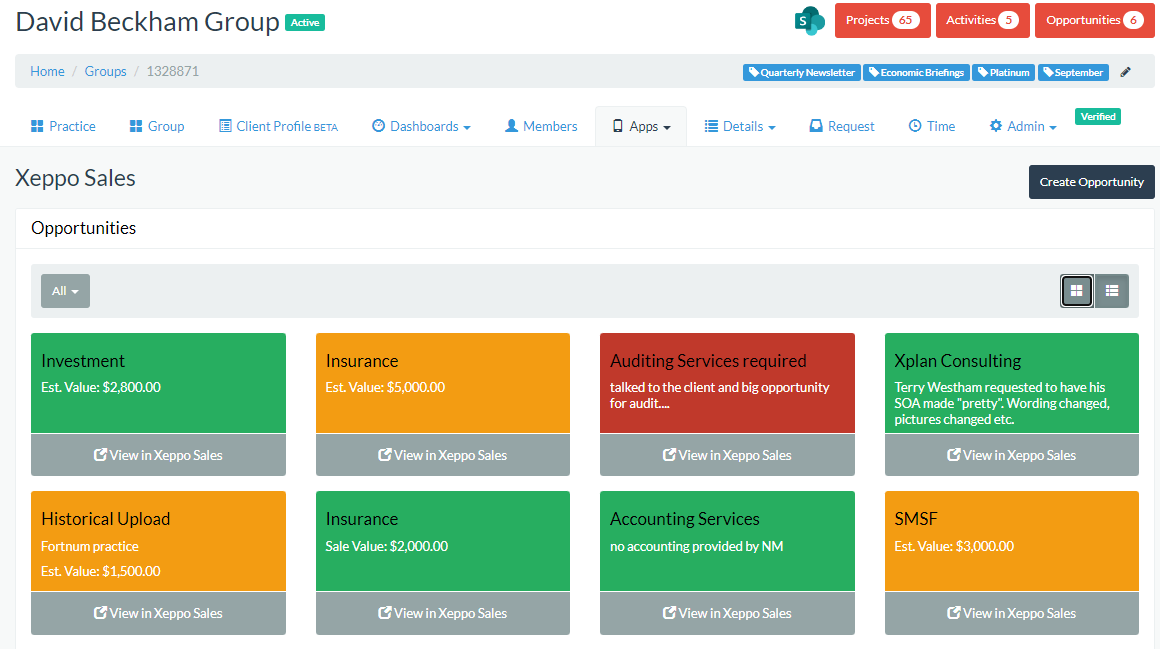Viewport: 1160px width, 649px height.
Task: Select the green Investment card
Action: [x=158, y=383]
